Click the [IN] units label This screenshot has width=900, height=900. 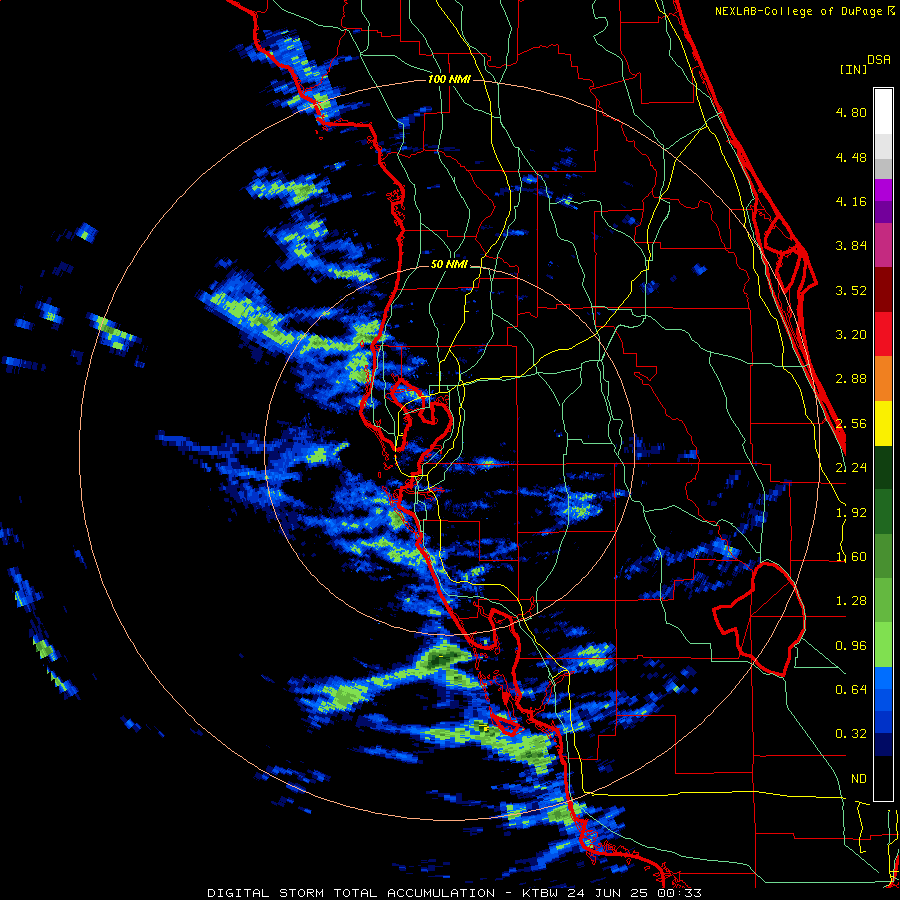tap(853, 69)
